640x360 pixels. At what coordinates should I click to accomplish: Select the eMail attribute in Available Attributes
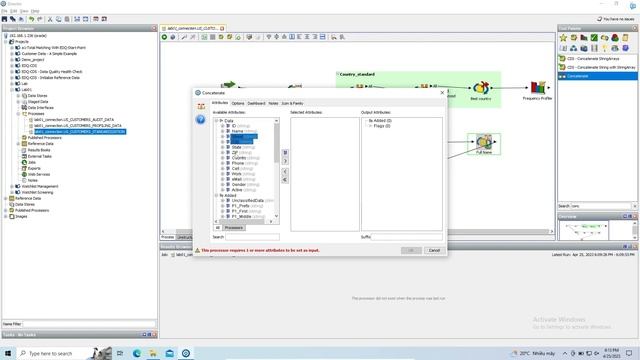coord(237,179)
